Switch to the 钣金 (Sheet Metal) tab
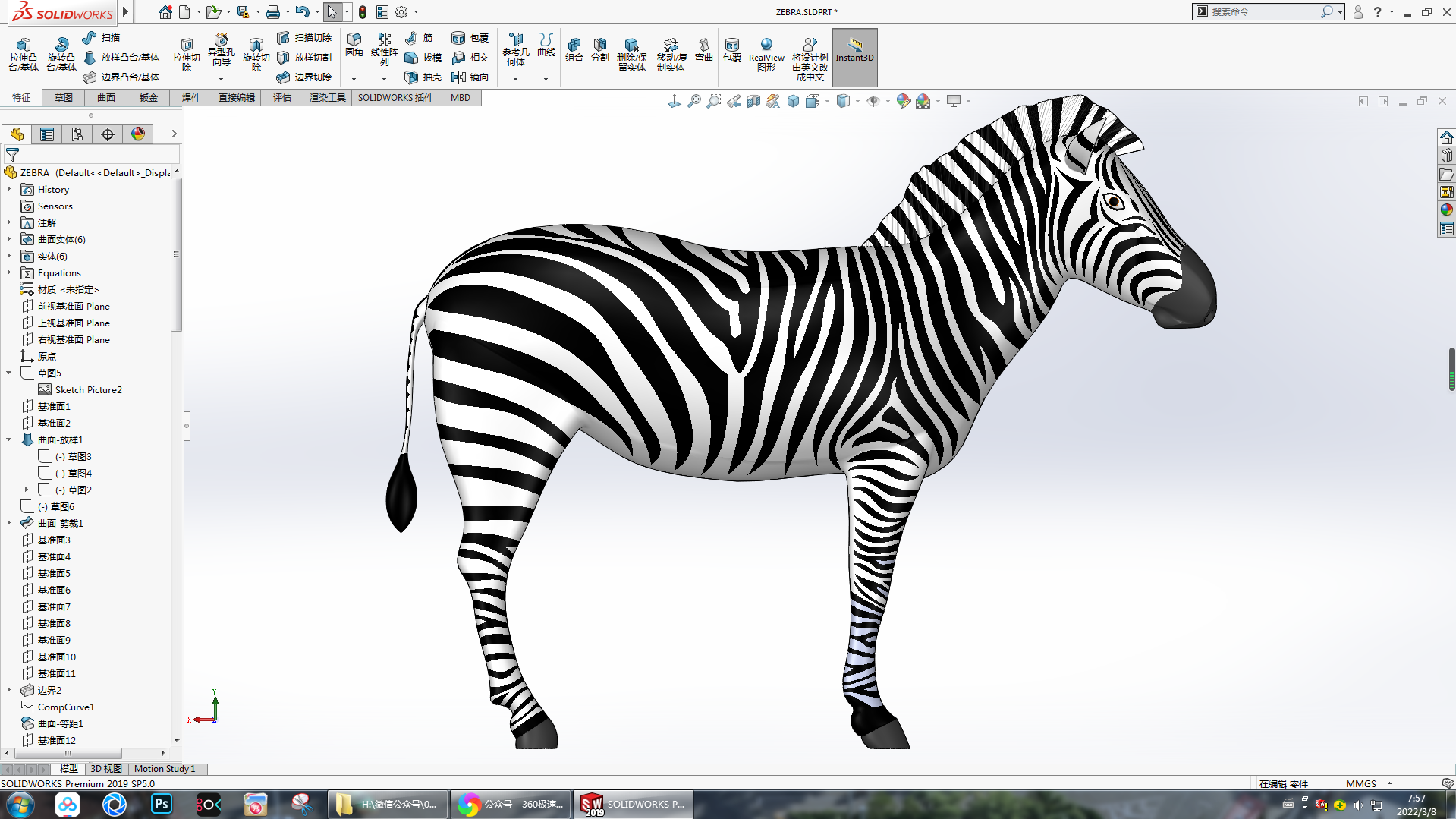The width and height of the screenshot is (1456, 819). coord(149,98)
